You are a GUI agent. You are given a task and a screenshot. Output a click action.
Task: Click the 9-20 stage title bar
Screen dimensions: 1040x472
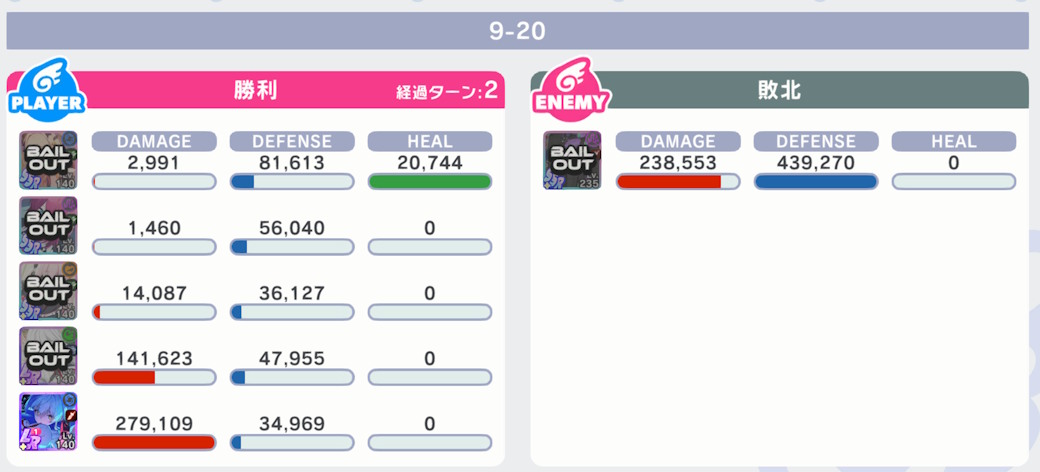tap(517, 31)
